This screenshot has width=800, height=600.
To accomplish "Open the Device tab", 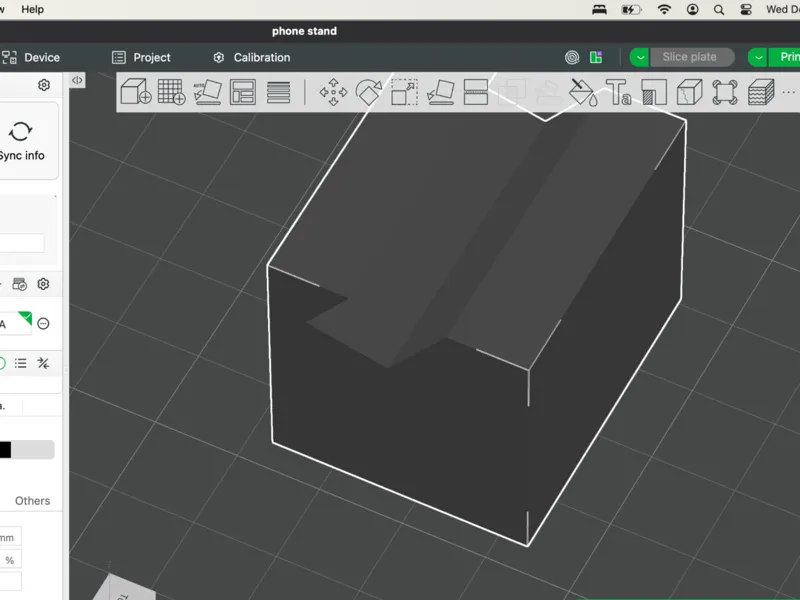I will coord(31,57).
